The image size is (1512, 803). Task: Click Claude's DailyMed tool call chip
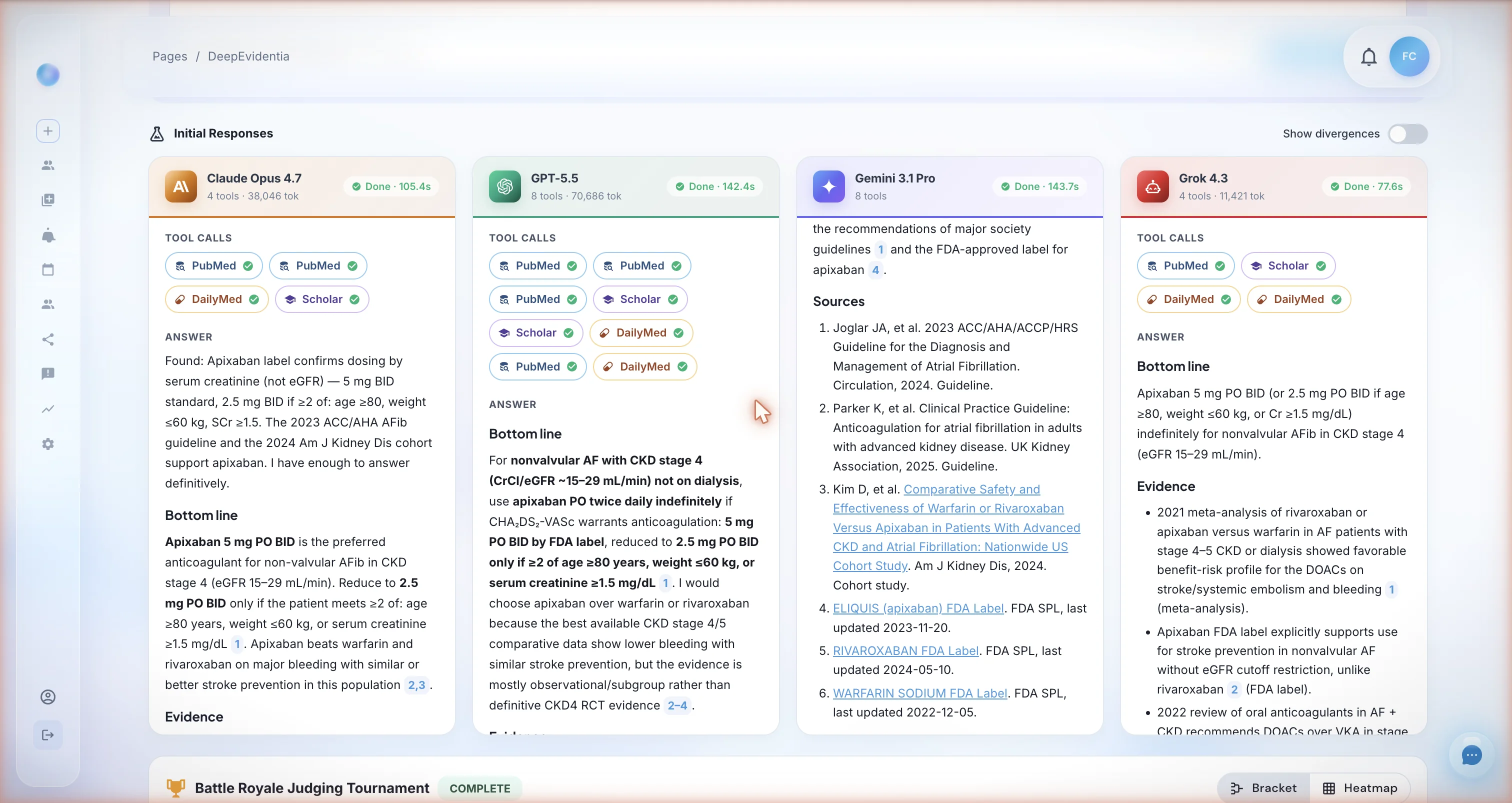pos(216,299)
